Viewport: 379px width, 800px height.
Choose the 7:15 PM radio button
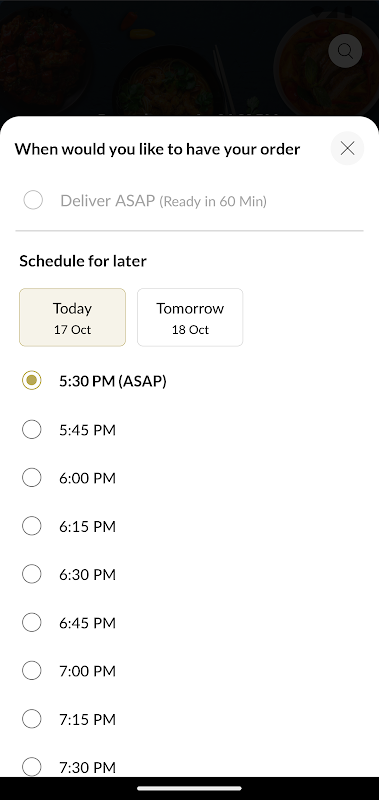point(32,719)
